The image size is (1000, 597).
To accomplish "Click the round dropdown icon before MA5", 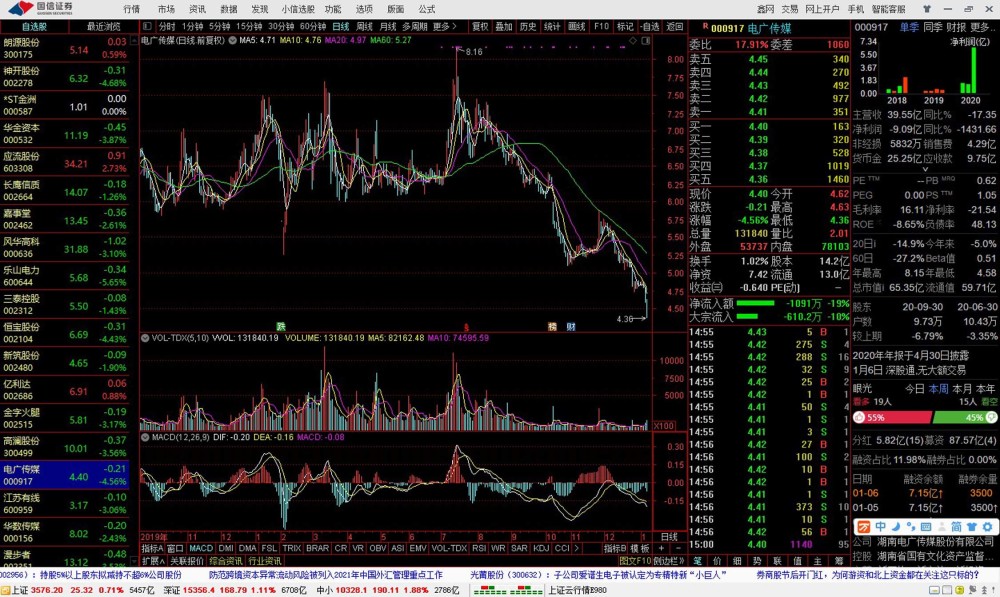I will point(233,40).
